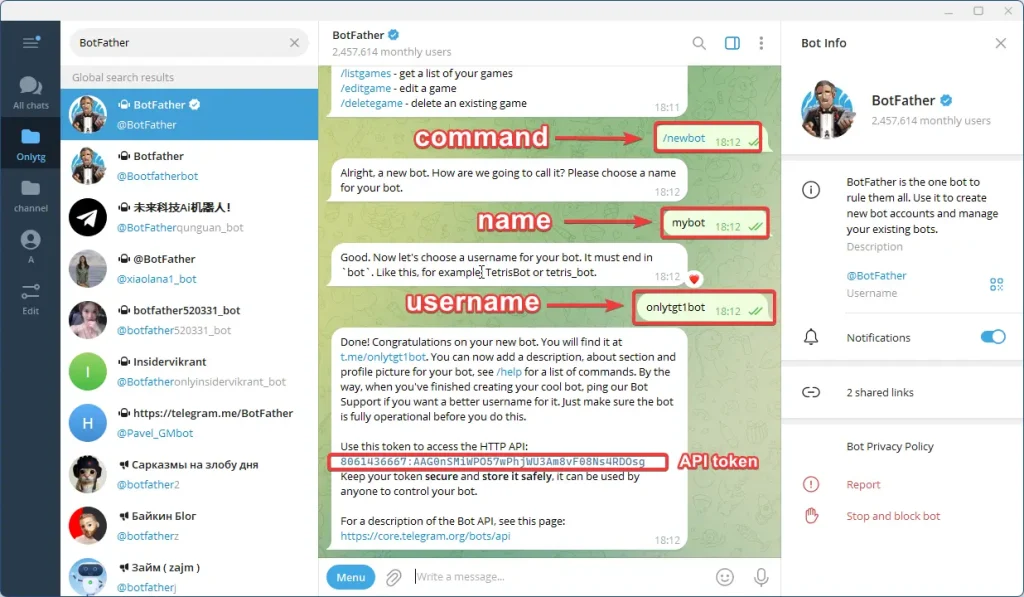Open the bot Menu button
1024x597 pixels.
[350, 577]
